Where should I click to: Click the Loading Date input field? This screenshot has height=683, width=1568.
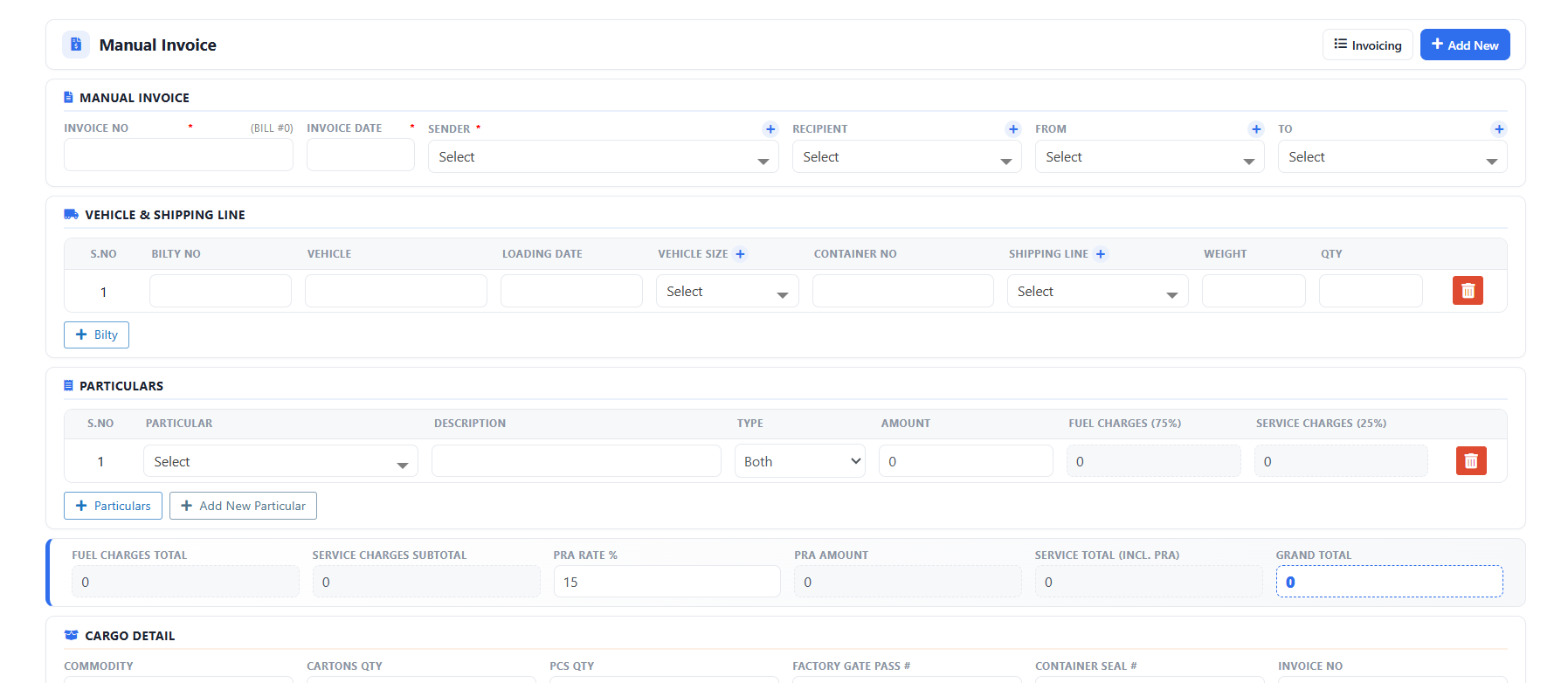click(x=571, y=291)
